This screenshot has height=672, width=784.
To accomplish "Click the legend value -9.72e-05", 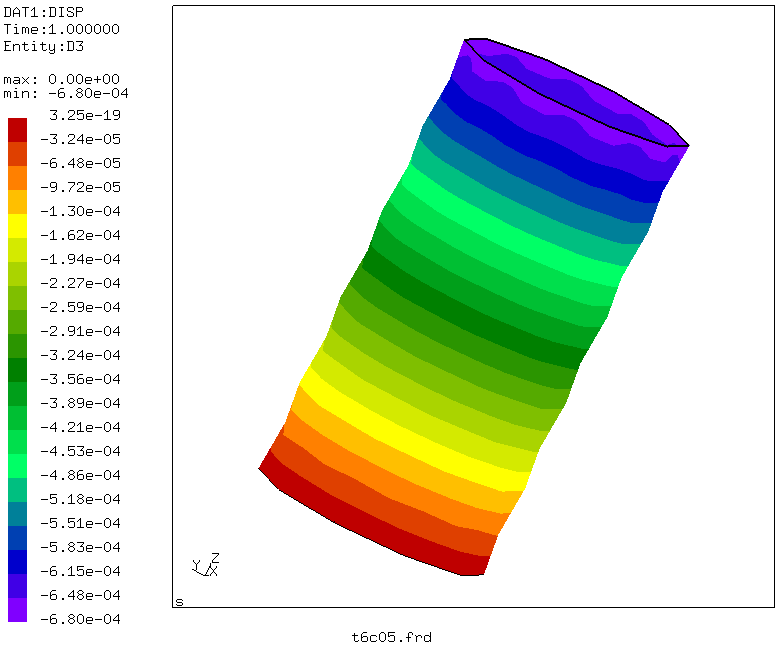I will (80, 187).
